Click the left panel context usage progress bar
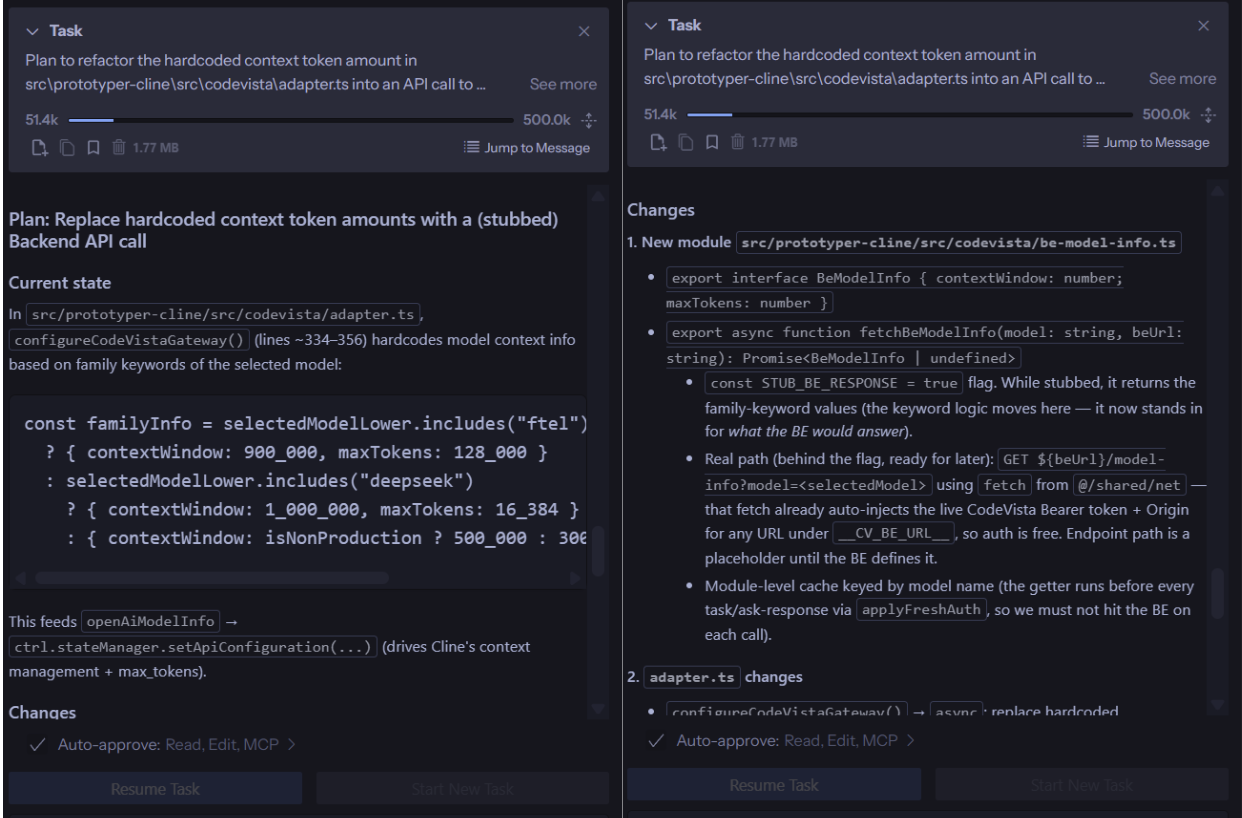 (292, 119)
